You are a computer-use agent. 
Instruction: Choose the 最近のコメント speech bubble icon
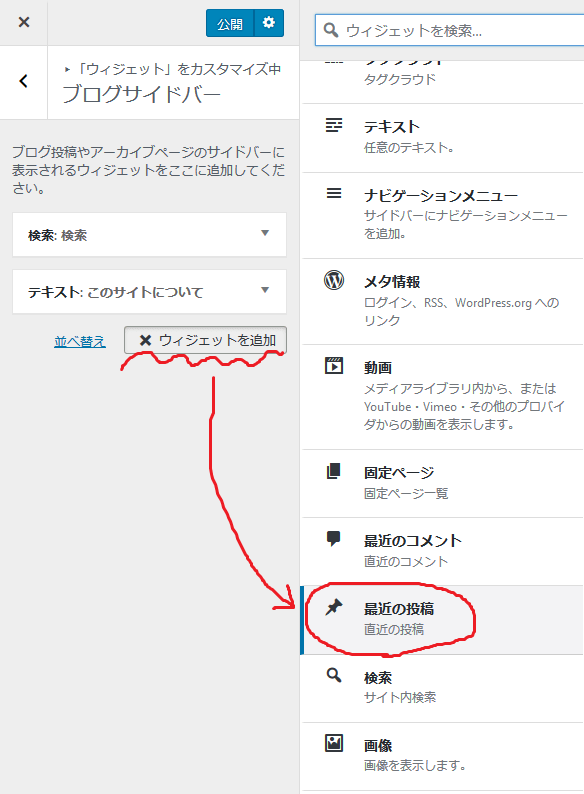click(x=334, y=539)
